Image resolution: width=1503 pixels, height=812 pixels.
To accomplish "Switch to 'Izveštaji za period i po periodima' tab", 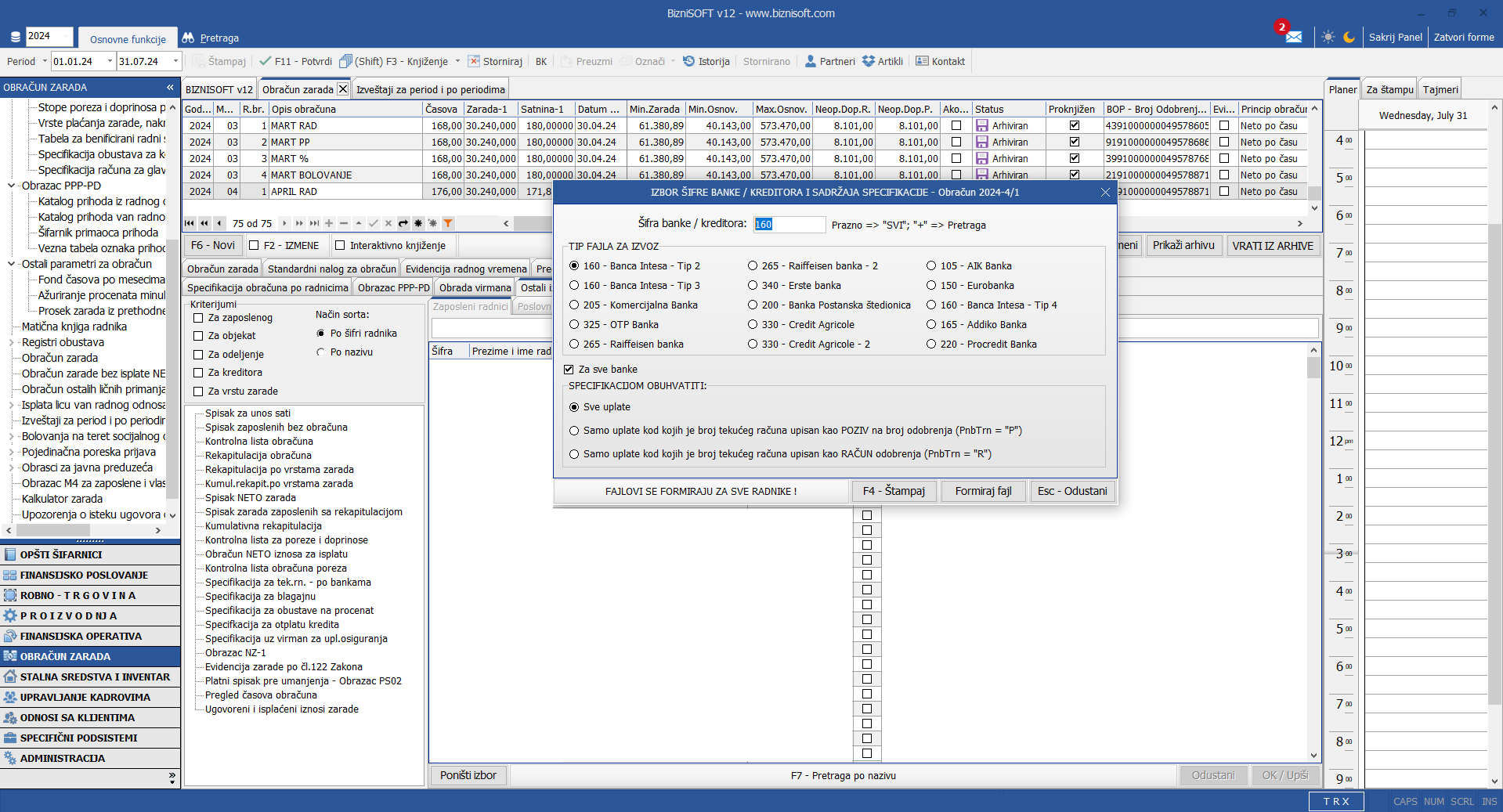I will pyautogui.click(x=430, y=89).
